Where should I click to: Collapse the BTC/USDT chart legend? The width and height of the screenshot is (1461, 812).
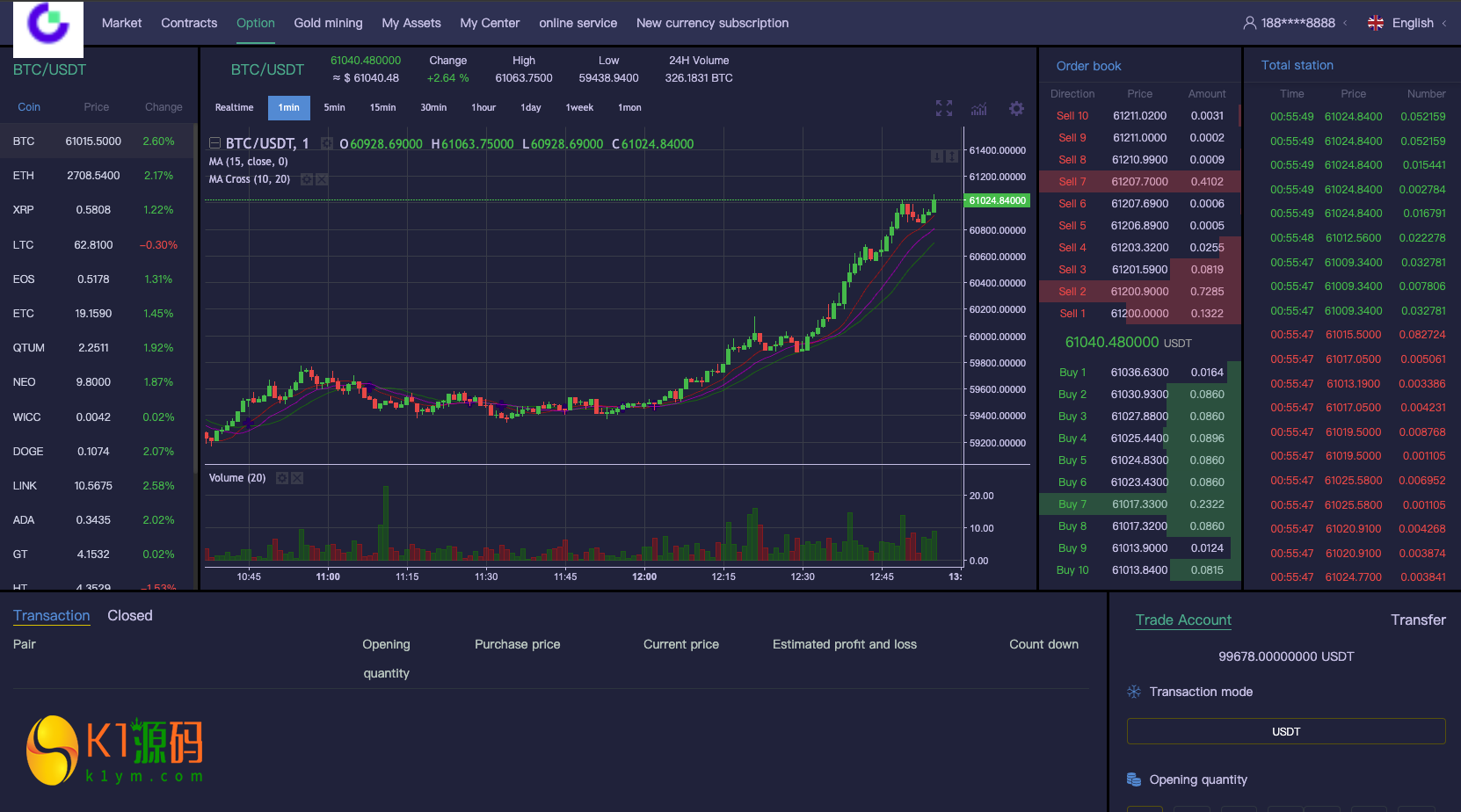coord(214,143)
